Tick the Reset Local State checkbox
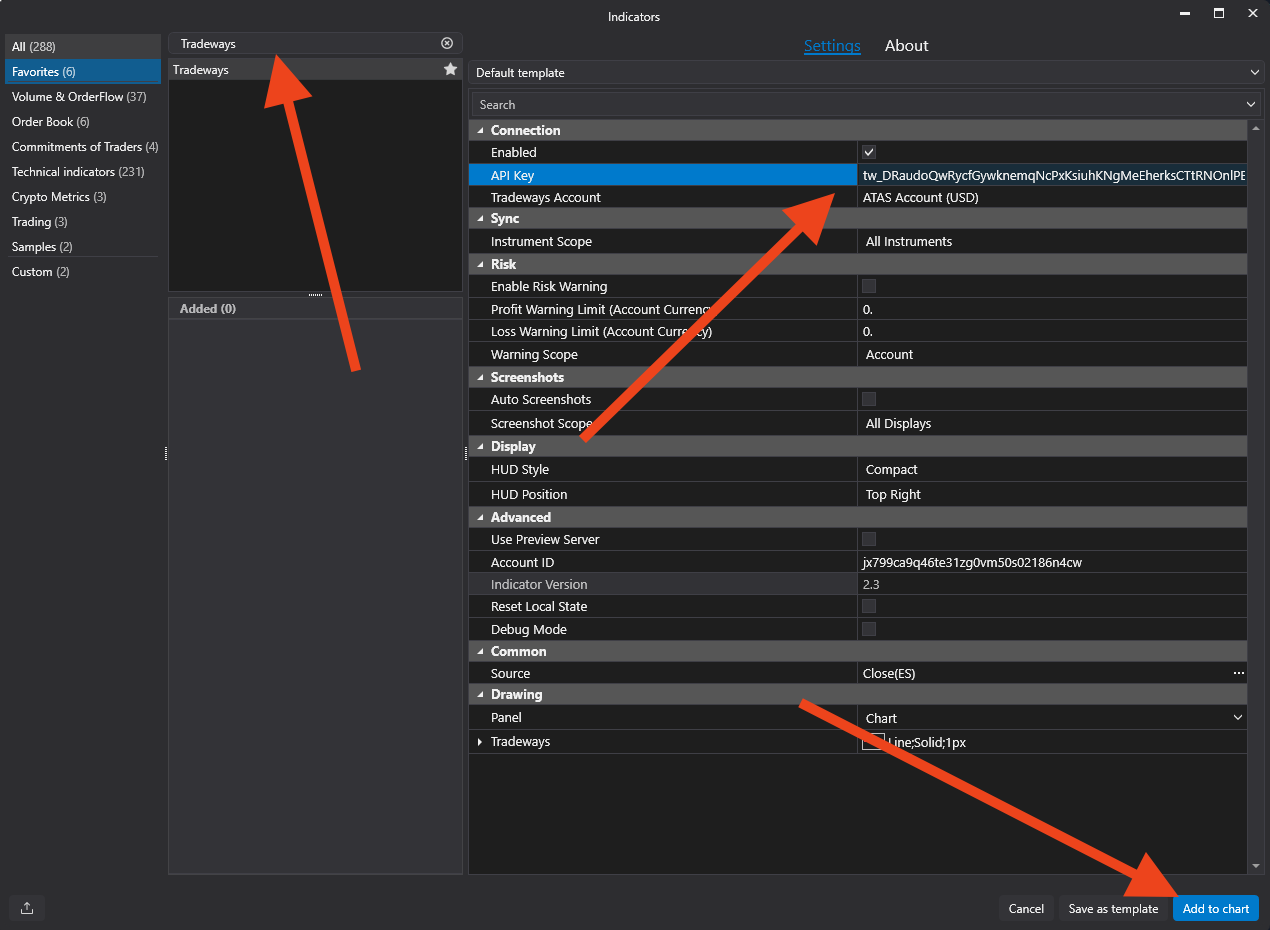This screenshot has width=1270, height=930. [869, 606]
